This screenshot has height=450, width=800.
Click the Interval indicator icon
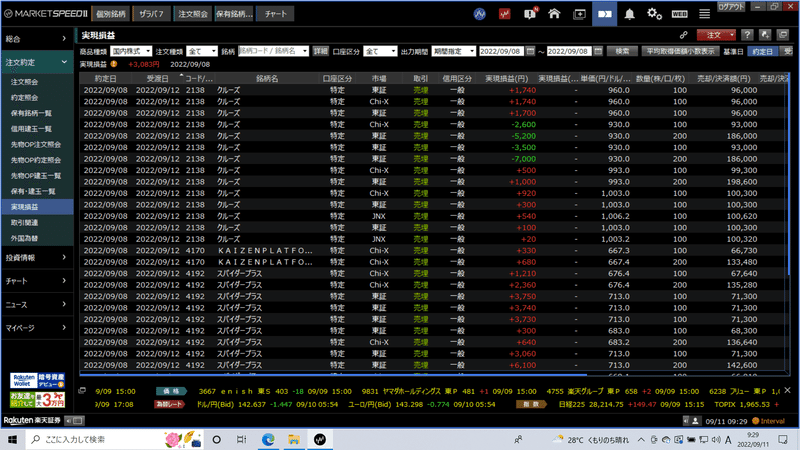756,421
